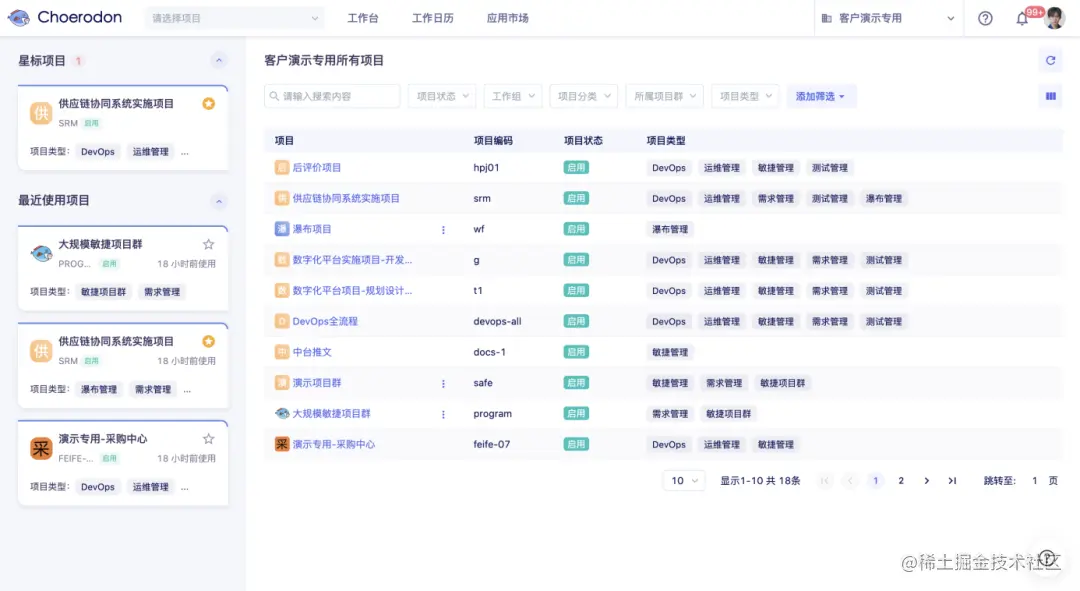Expand the … tags on starred project card
Viewport: 1080px width, 591px height.
coord(185,152)
